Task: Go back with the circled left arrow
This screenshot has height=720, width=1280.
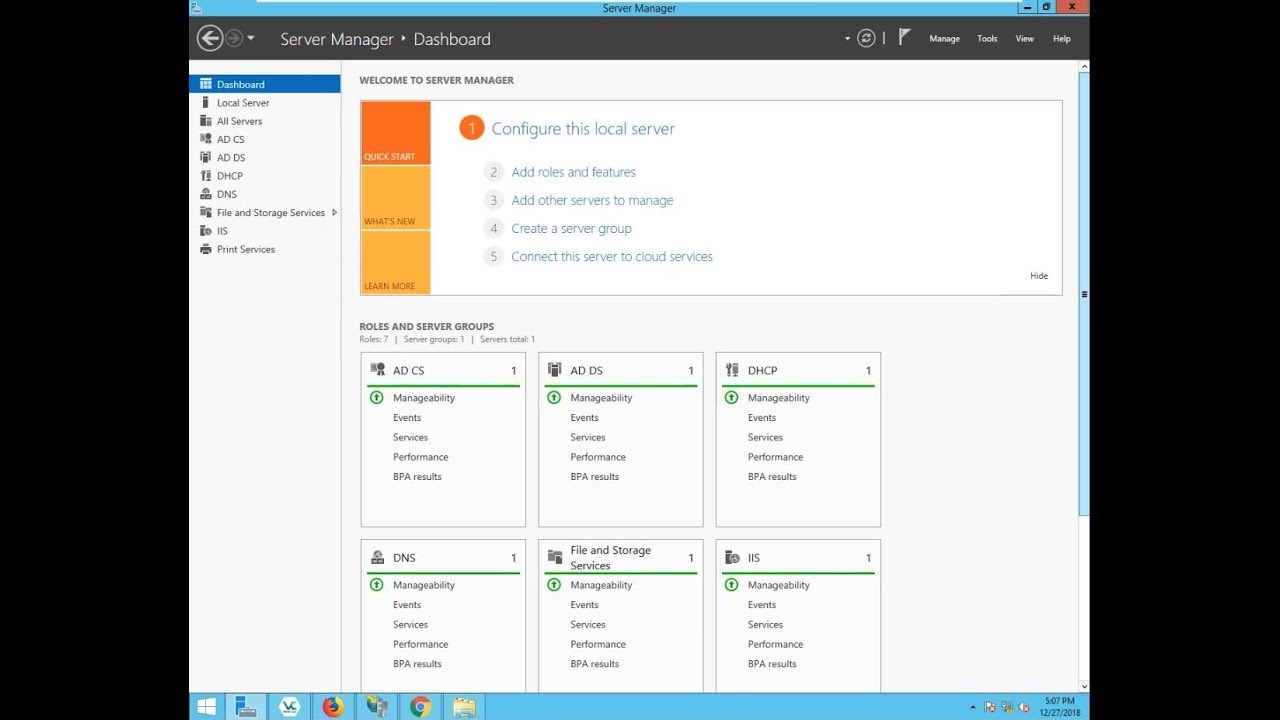Action: point(210,38)
